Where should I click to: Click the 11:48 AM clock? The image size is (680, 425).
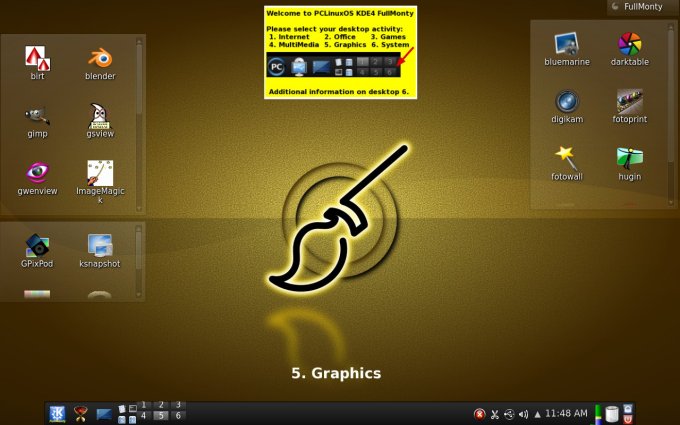coord(566,414)
